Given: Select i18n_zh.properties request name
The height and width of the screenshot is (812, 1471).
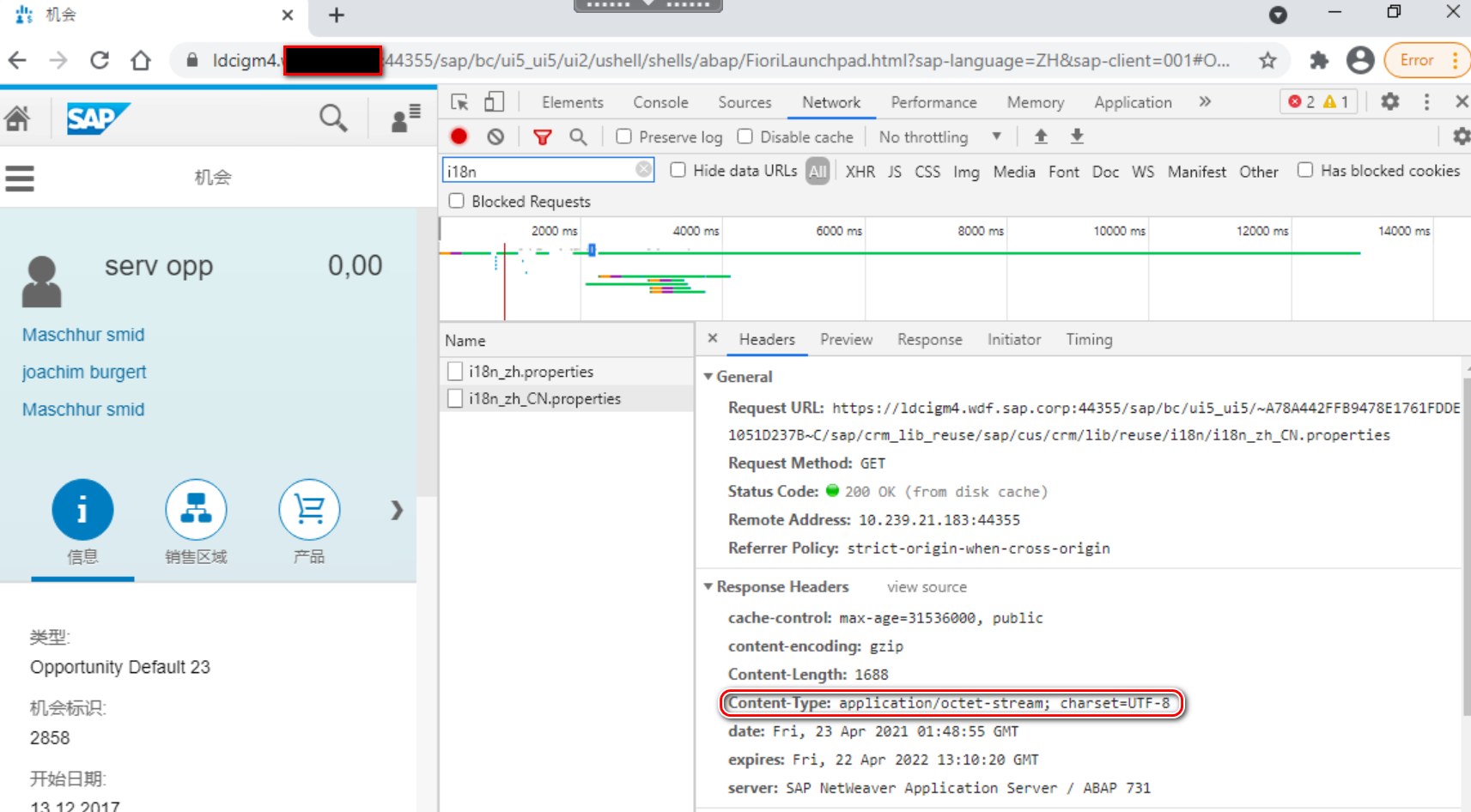Looking at the screenshot, I should [531, 372].
